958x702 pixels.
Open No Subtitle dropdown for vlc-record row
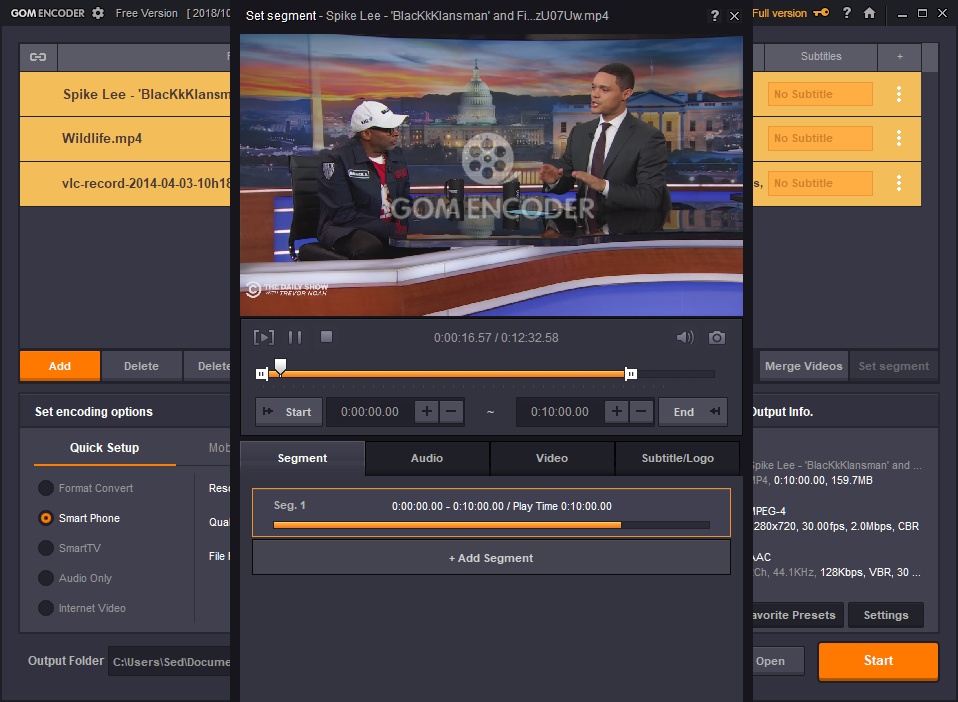click(820, 183)
